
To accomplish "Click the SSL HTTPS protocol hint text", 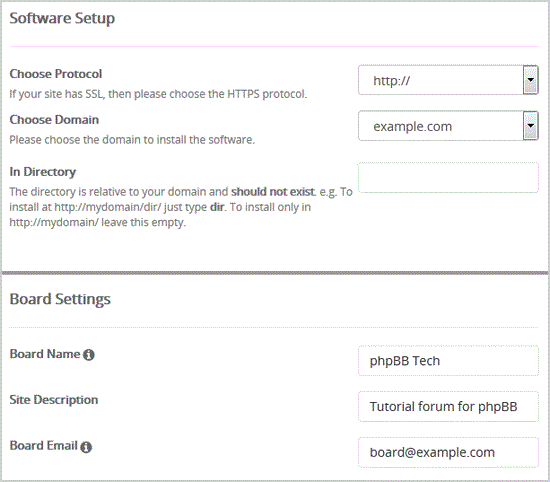I will 158,94.
